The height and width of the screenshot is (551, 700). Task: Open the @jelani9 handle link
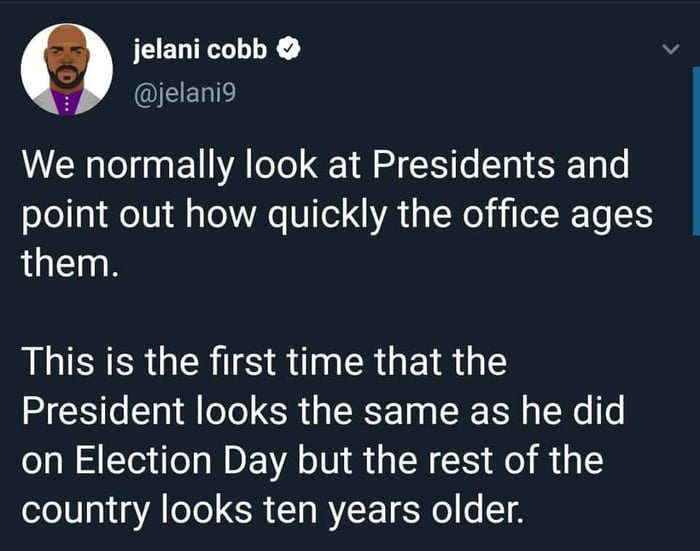(x=185, y=93)
